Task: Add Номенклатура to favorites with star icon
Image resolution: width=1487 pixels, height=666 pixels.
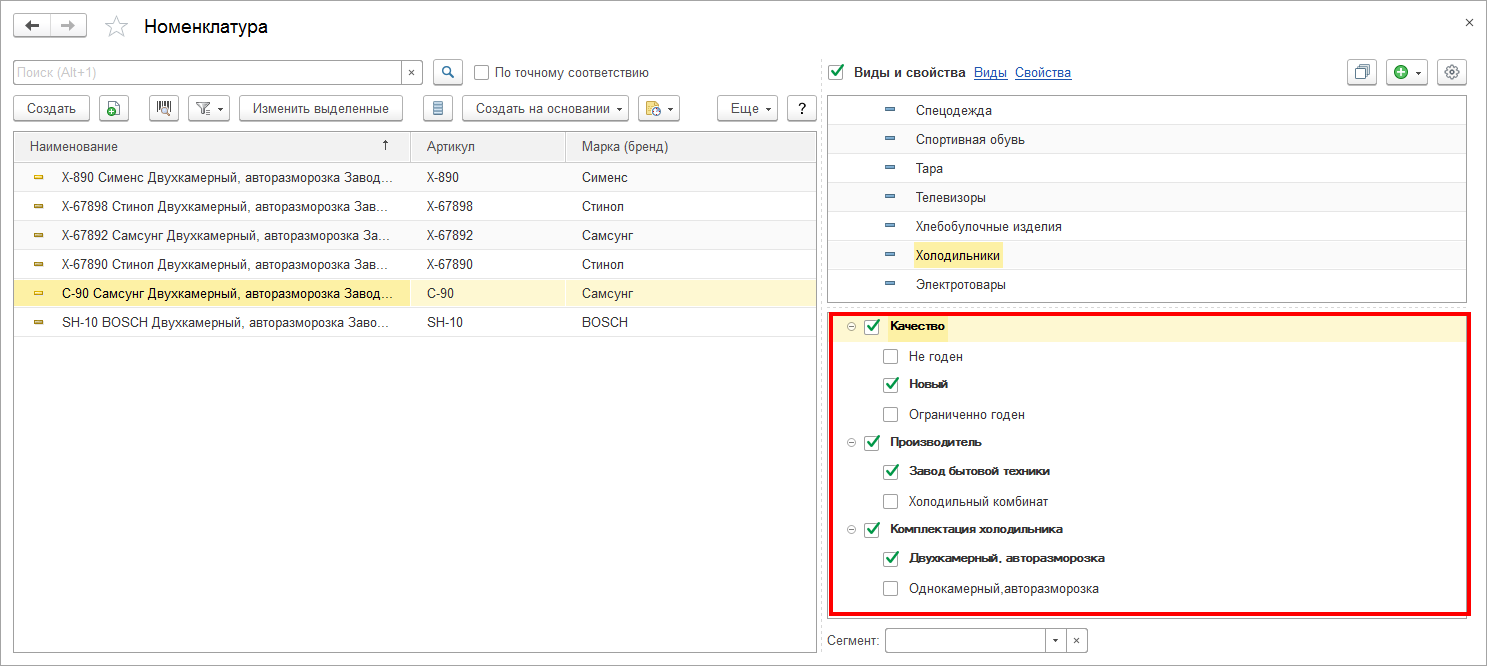Action: pos(117,27)
